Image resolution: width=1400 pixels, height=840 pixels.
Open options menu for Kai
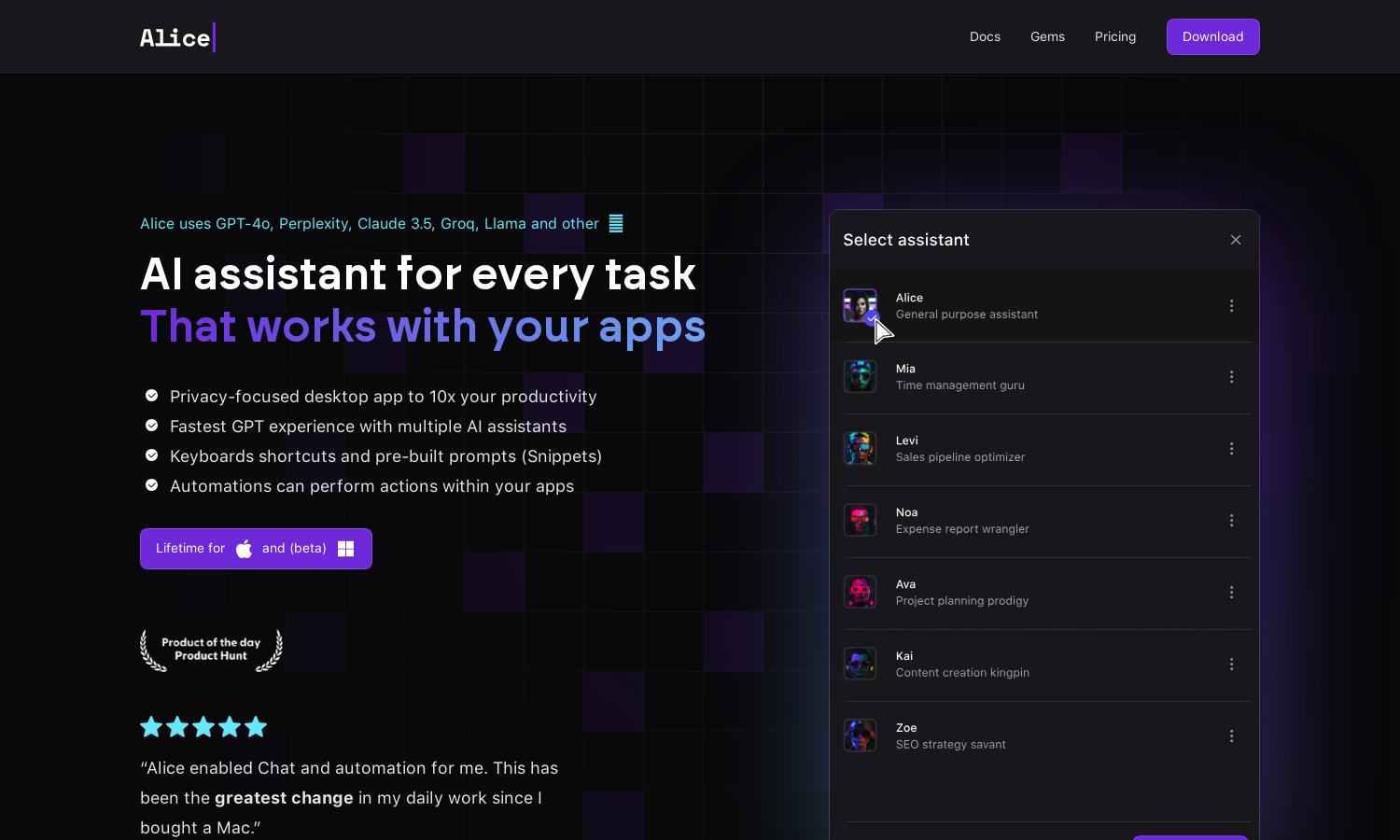pos(1231,665)
